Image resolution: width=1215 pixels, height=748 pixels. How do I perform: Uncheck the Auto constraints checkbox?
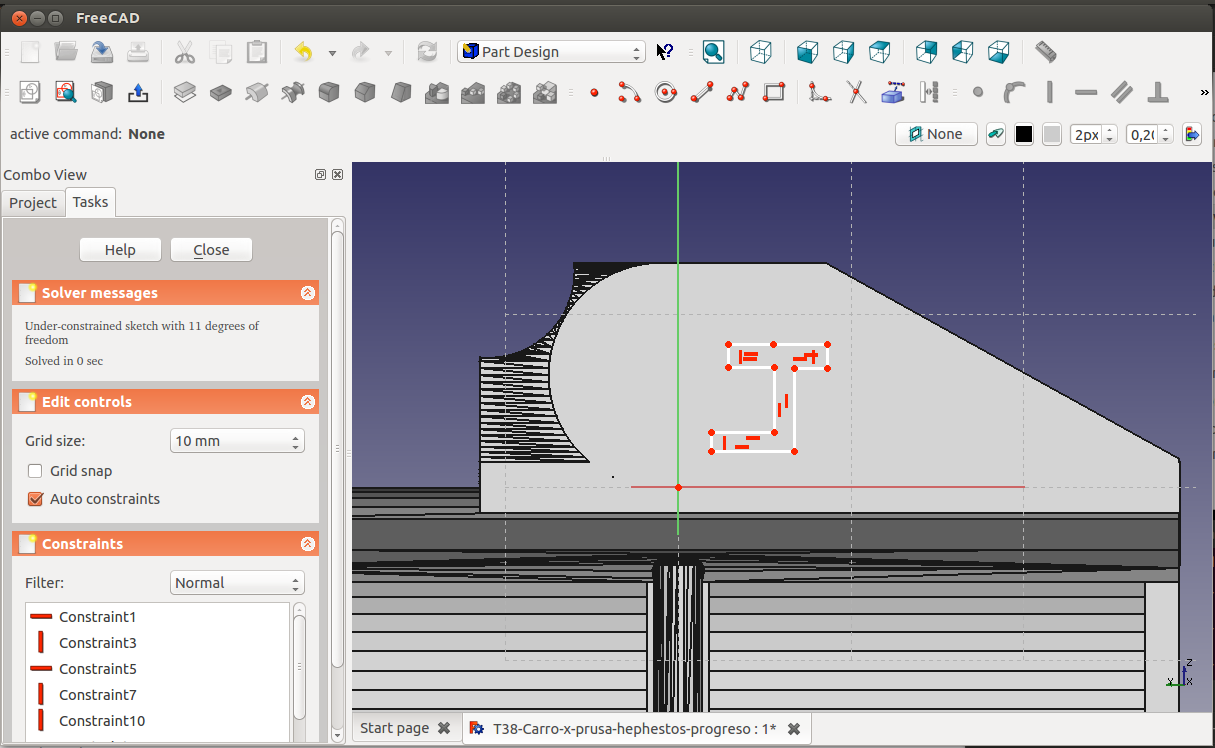pos(35,499)
